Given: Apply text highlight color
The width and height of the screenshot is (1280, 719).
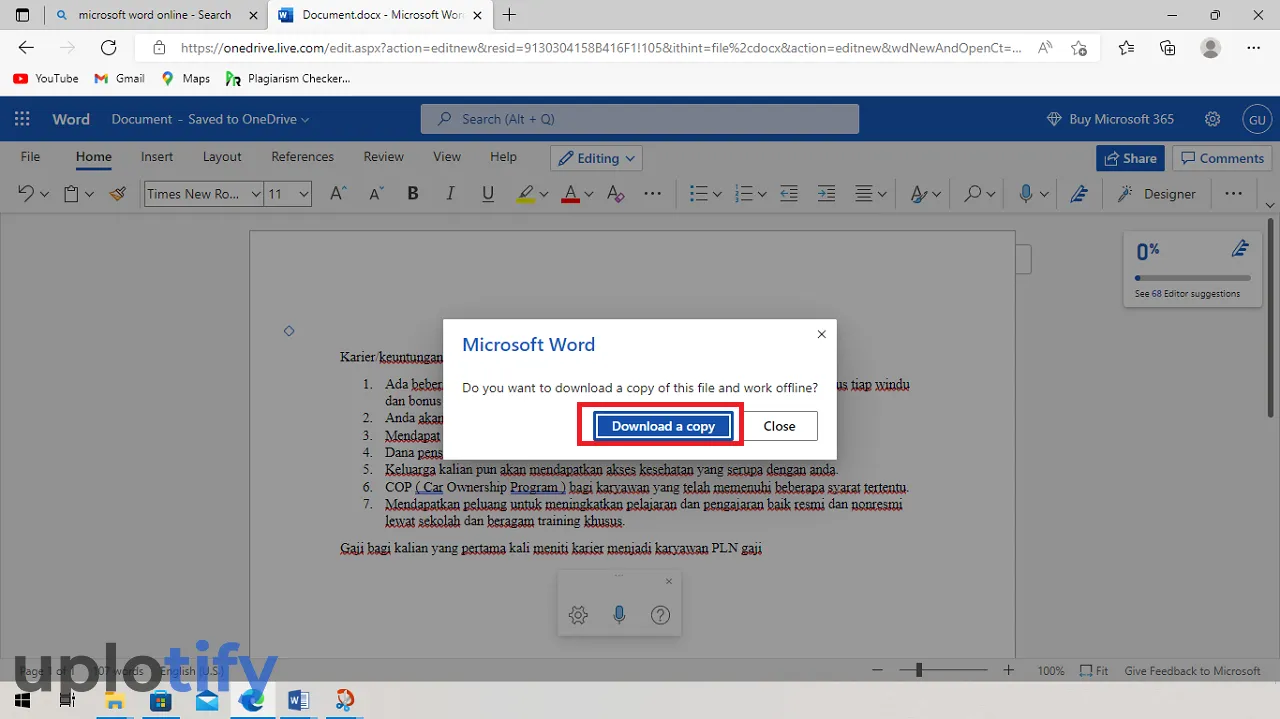Looking at the screenshot, I should click(x=526, y=194).
